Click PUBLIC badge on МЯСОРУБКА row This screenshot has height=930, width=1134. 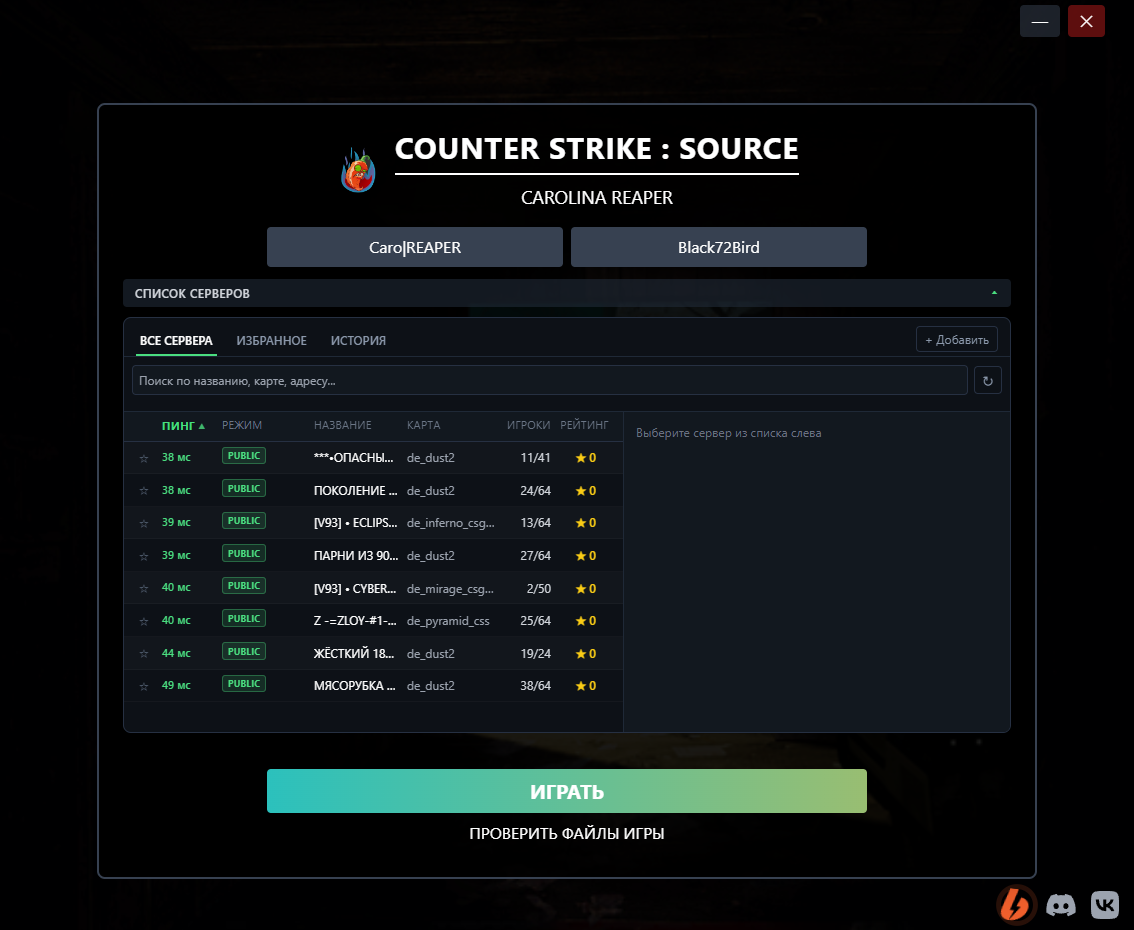coord(244,683)
